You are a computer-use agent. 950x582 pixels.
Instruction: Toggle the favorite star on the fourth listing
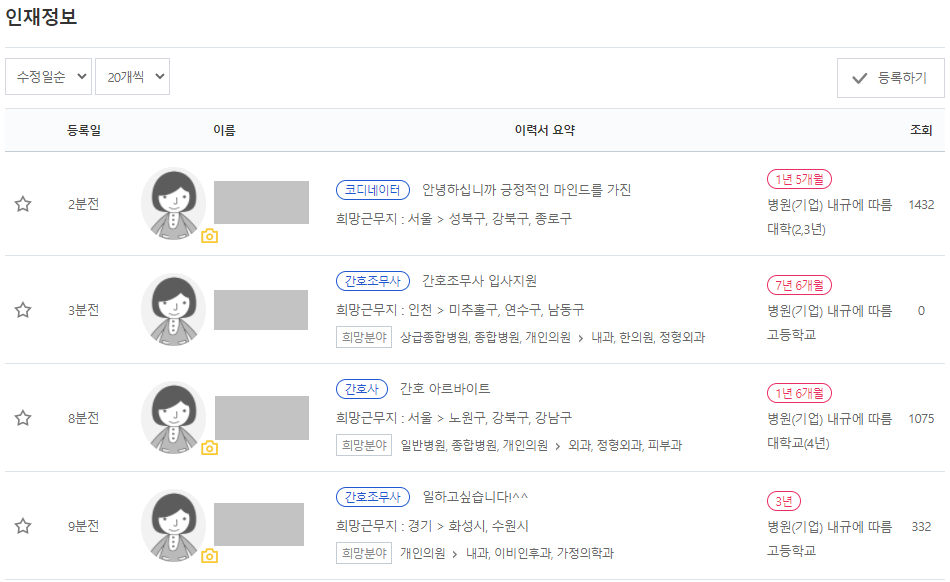point(21,524)
